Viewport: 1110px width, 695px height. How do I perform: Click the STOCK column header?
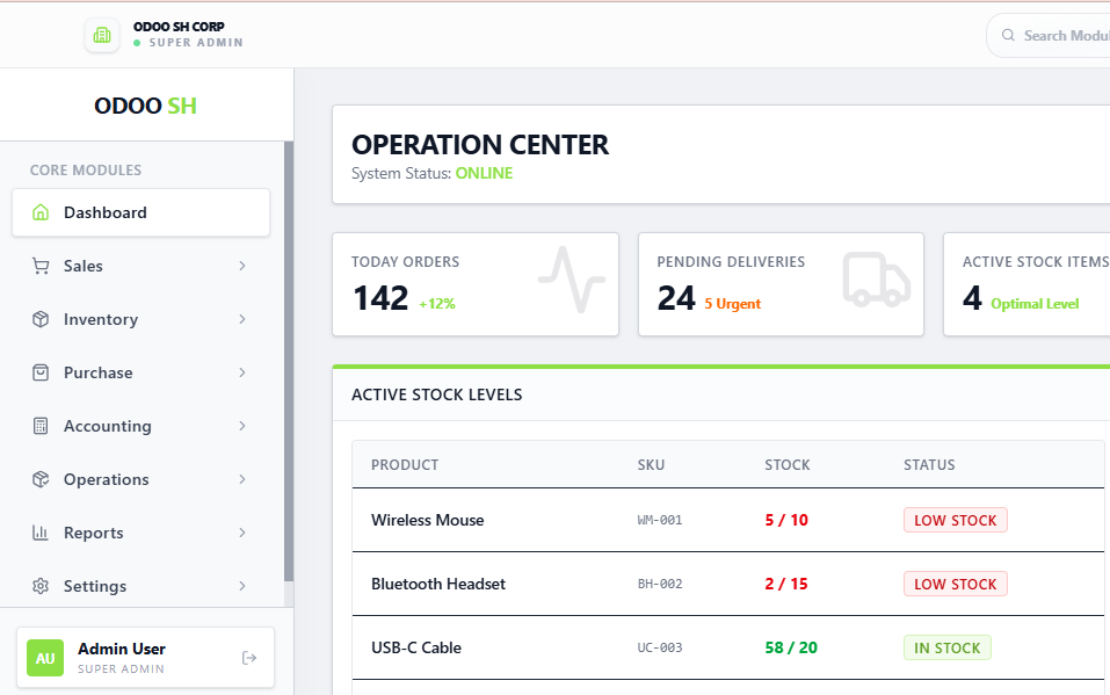[x=787, y=465]
